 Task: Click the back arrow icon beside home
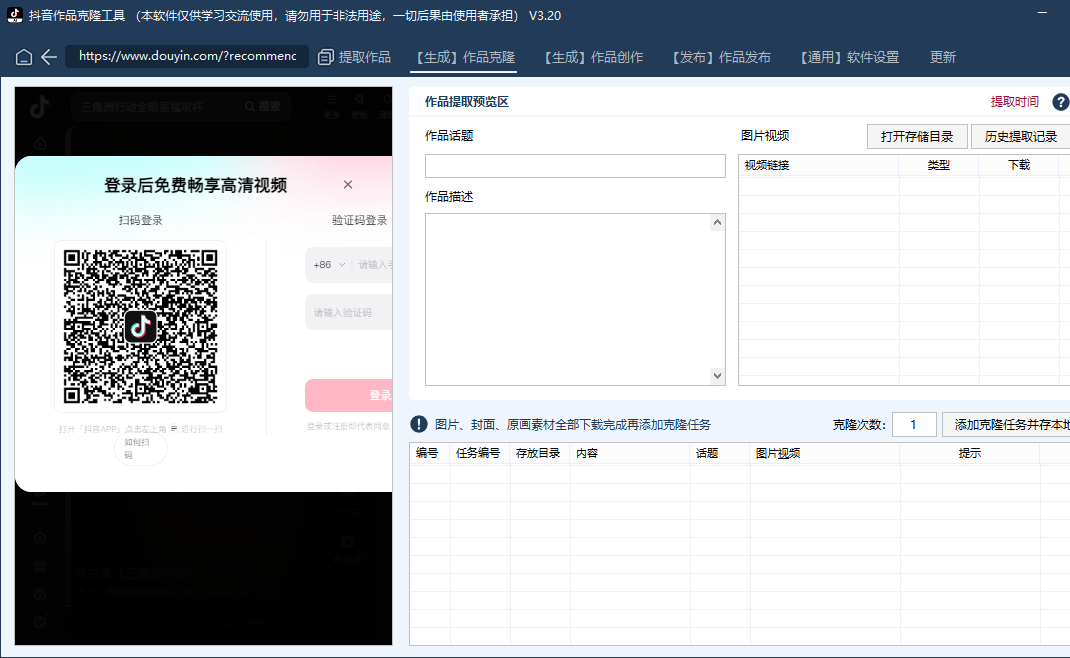point(48,57)
